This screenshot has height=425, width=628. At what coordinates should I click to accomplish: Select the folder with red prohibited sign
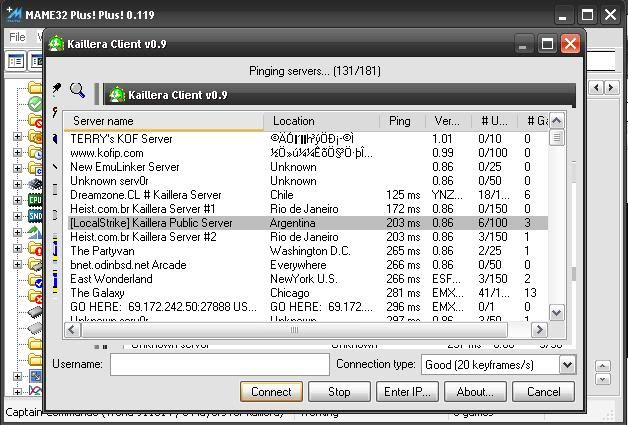pos(35,121)
